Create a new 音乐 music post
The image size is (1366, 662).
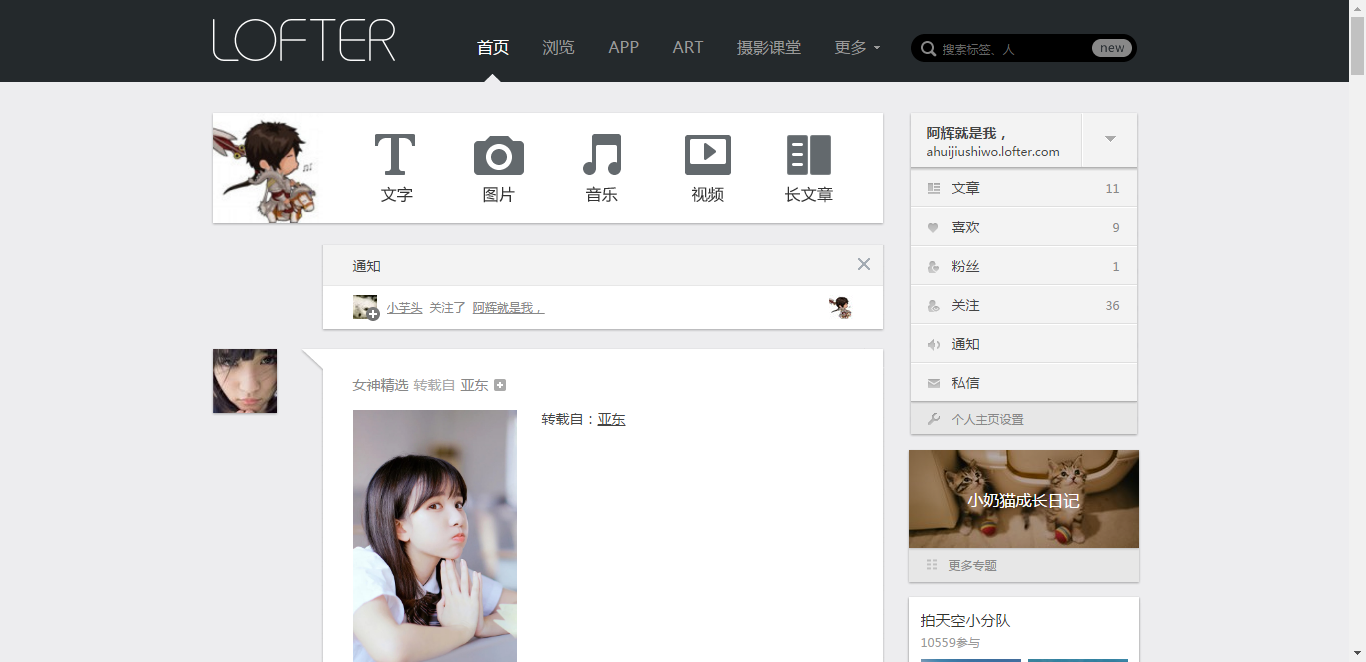pyautogui.click(x=602, y=168)
